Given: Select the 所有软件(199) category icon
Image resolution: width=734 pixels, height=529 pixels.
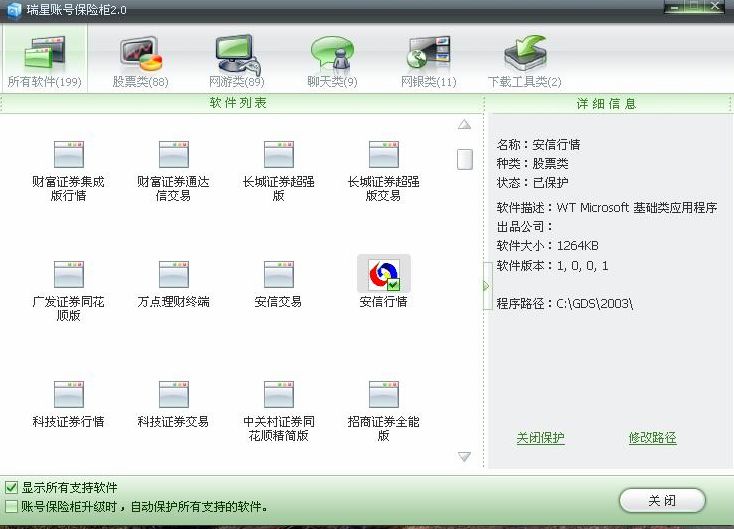Looking at the screenshot, I should tap(44, 52).
